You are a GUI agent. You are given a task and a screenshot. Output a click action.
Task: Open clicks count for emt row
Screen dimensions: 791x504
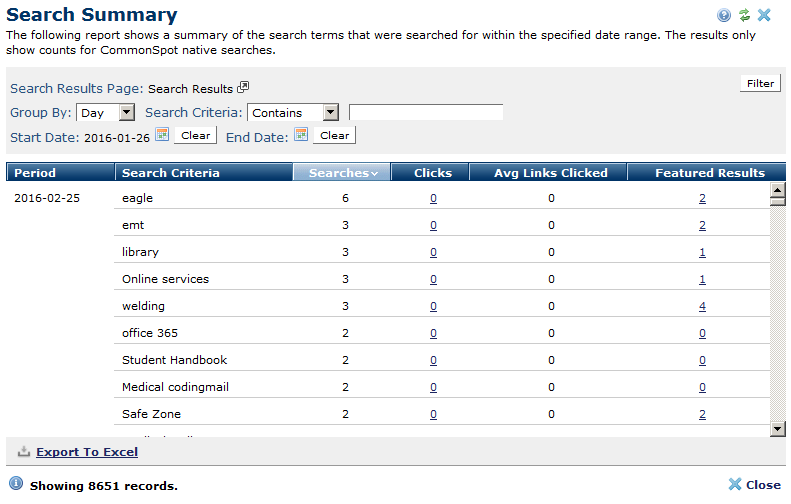tap(433, 225)
